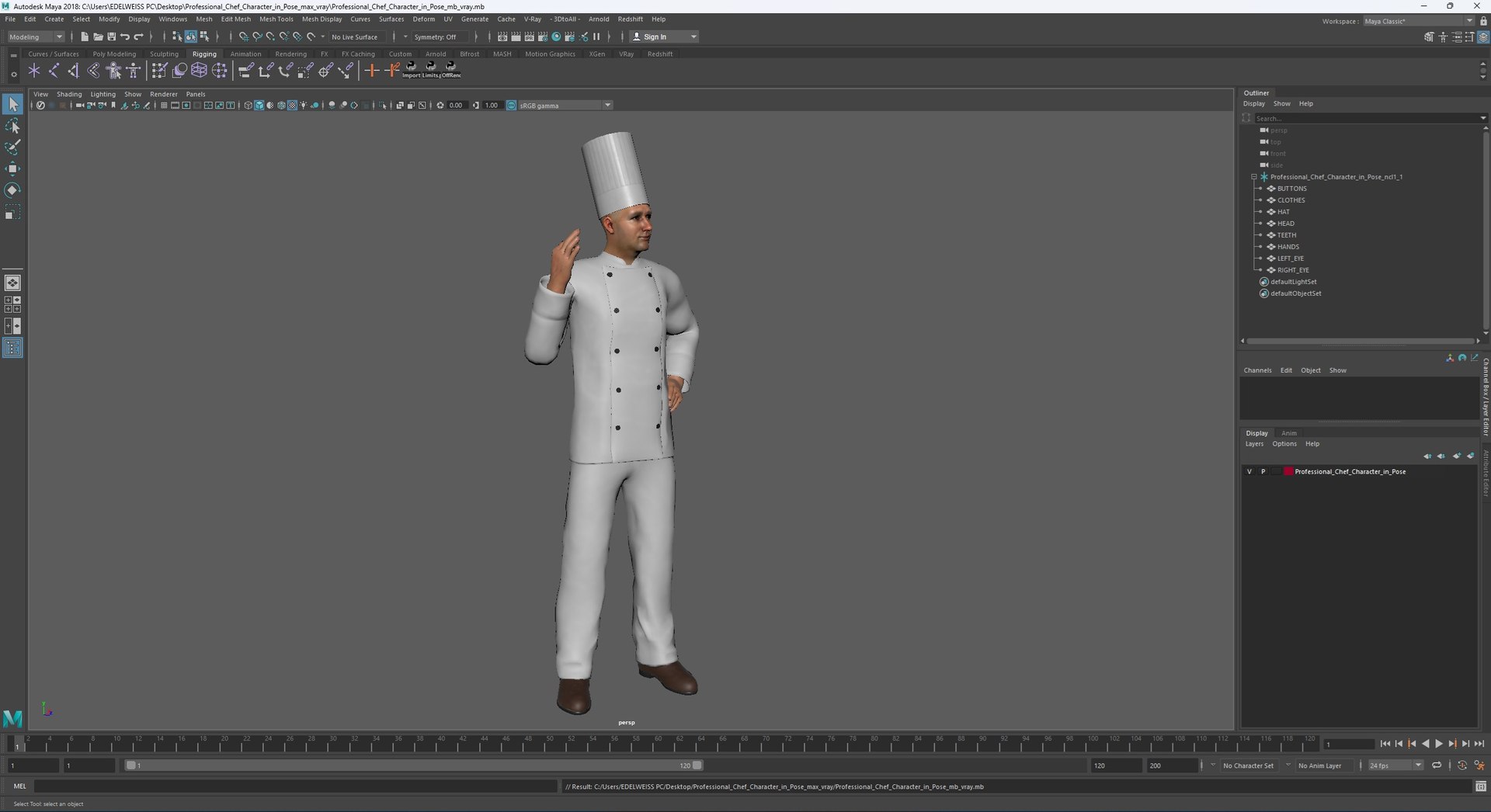Toggle smooth shade all in viewport toolbar

[x=259, y=105]
